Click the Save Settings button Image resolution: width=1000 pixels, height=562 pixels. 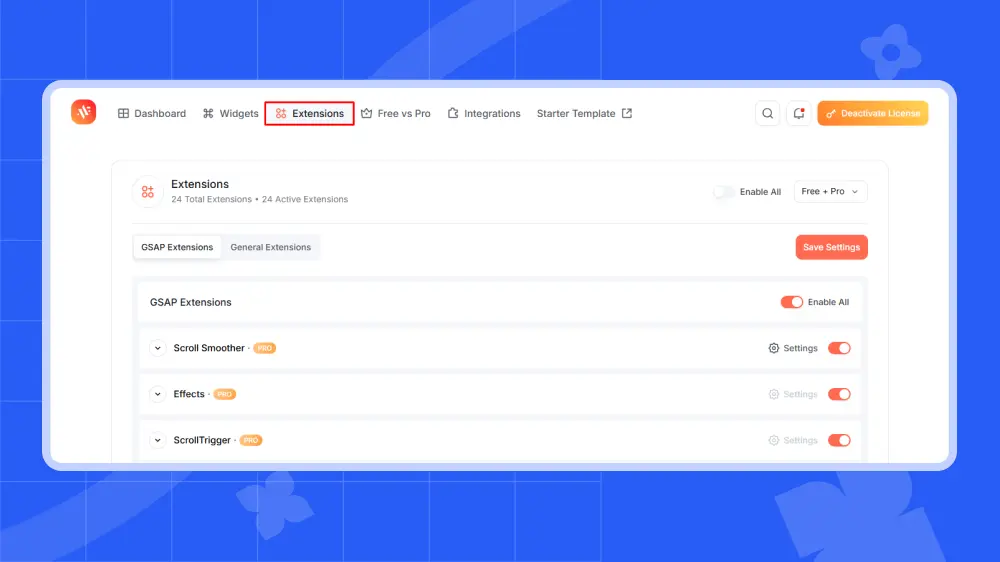[831, 247]
